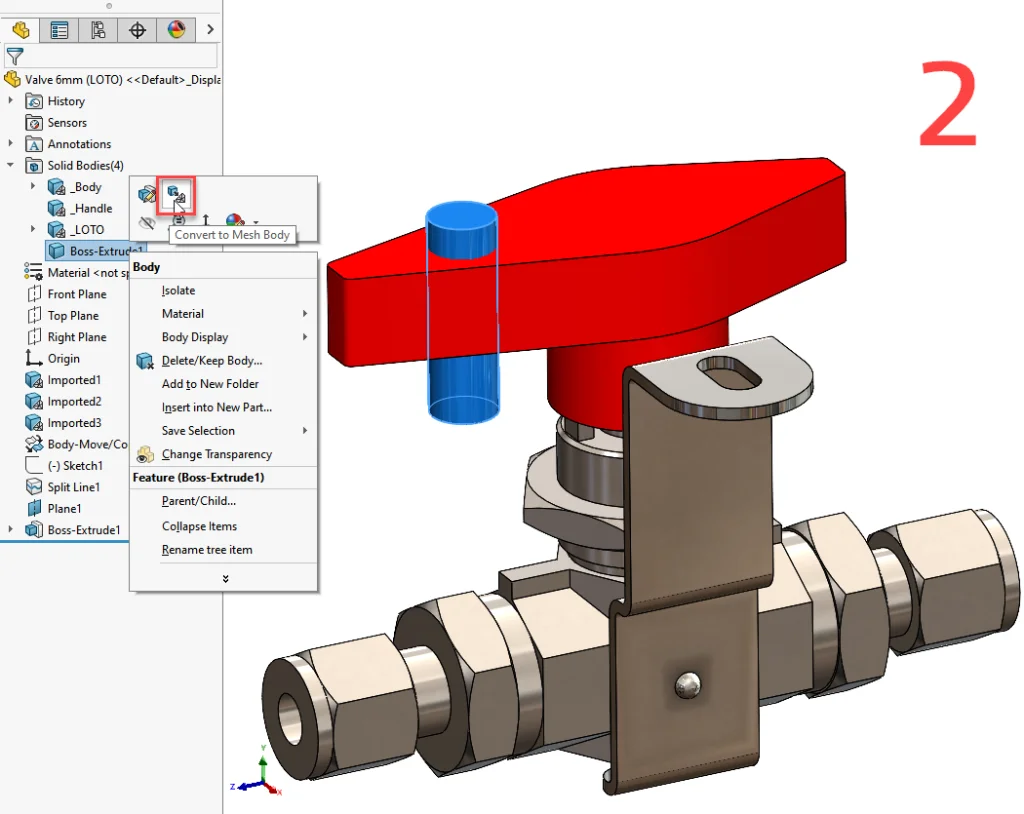Click the Edit Feature icon in context toolbar
1024x814 pixels.
(x=147, y=194)
